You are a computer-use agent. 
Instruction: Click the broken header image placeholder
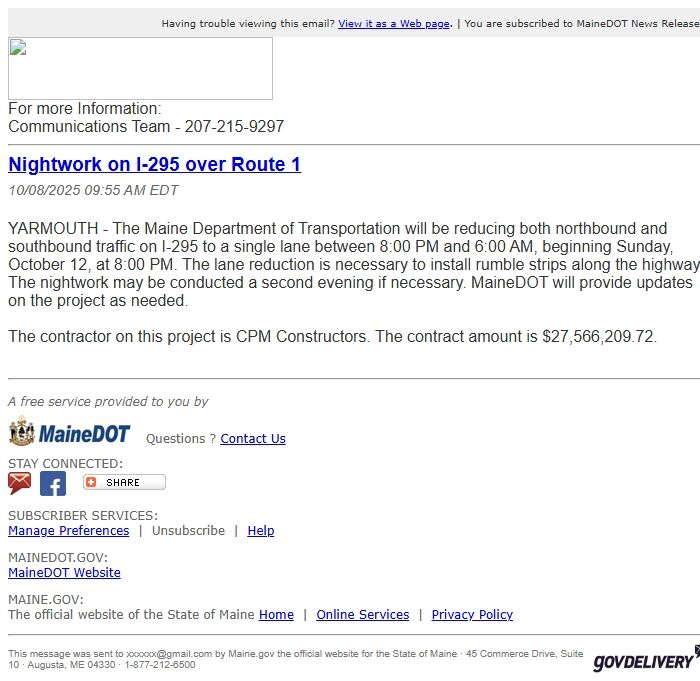(140, 69)
